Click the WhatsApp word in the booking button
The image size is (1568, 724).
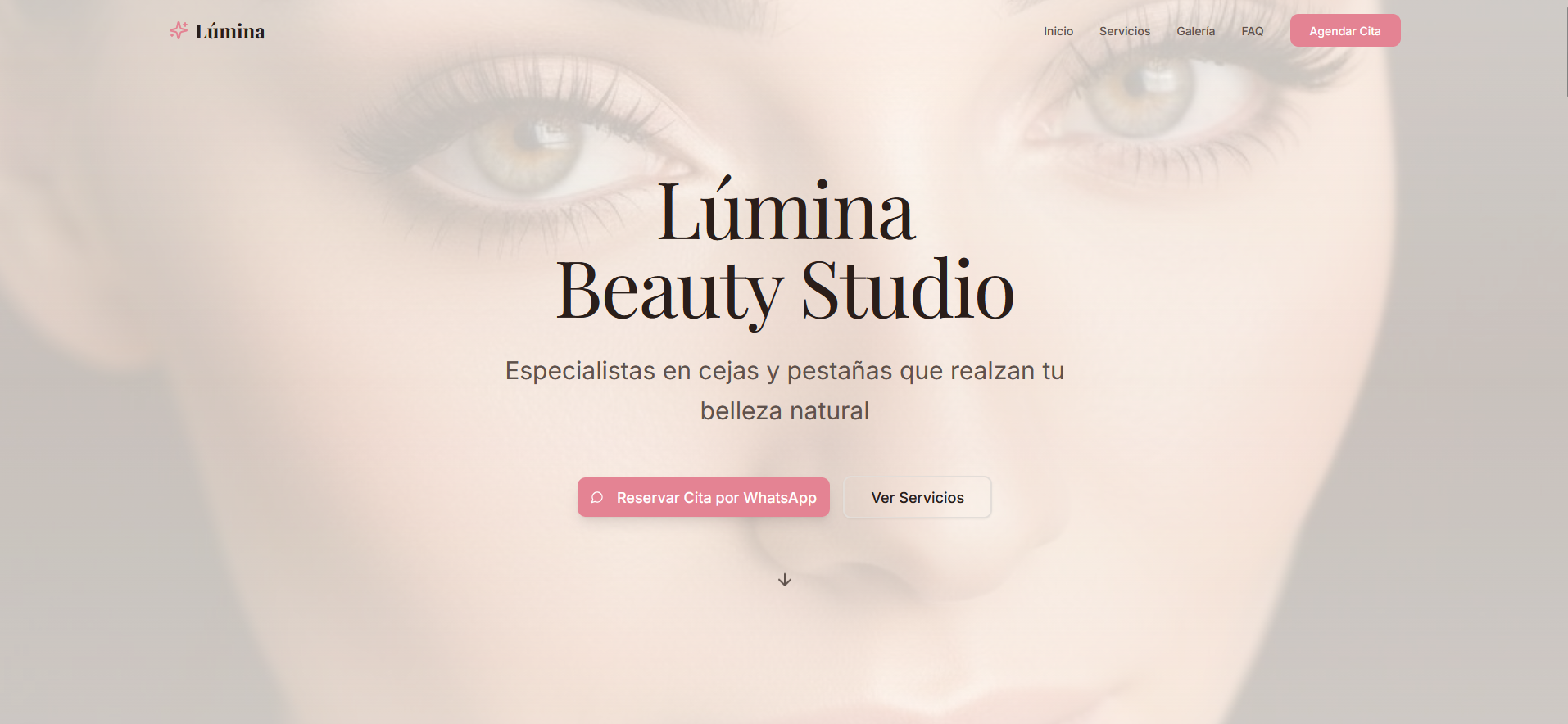point(780,498)
